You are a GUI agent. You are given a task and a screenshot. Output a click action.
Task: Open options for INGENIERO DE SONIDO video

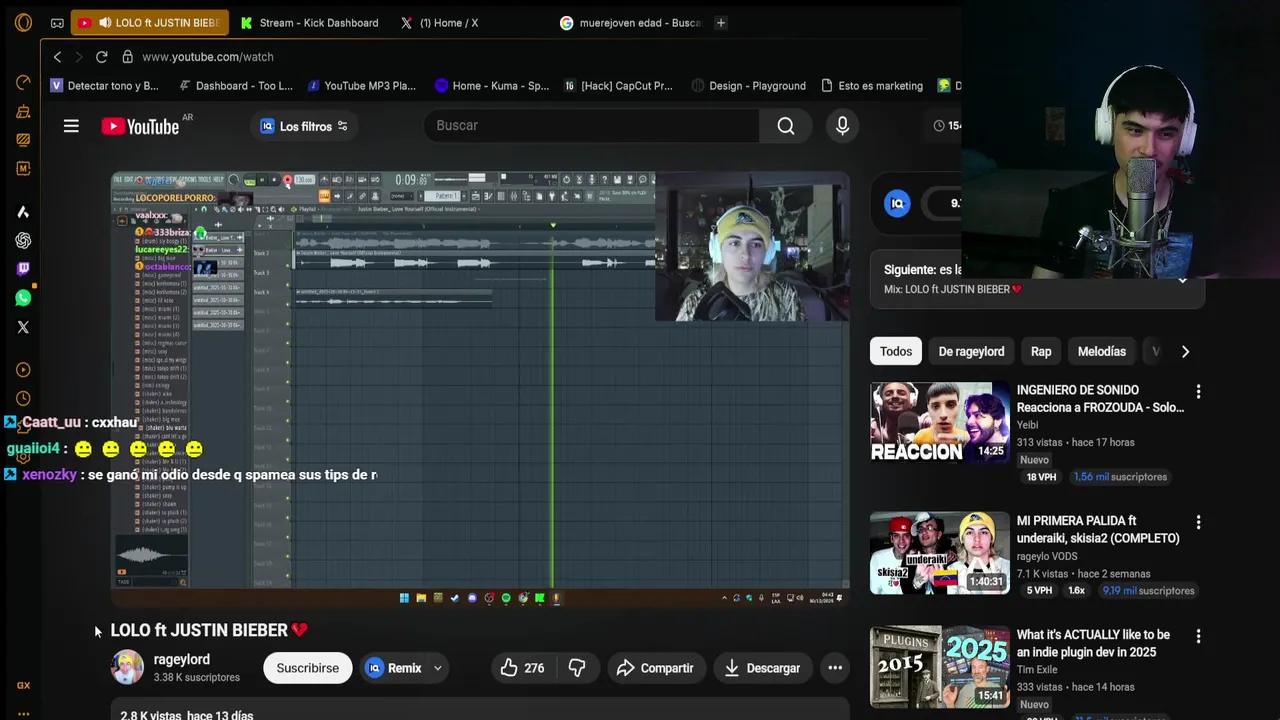[x=1198, y=392]
